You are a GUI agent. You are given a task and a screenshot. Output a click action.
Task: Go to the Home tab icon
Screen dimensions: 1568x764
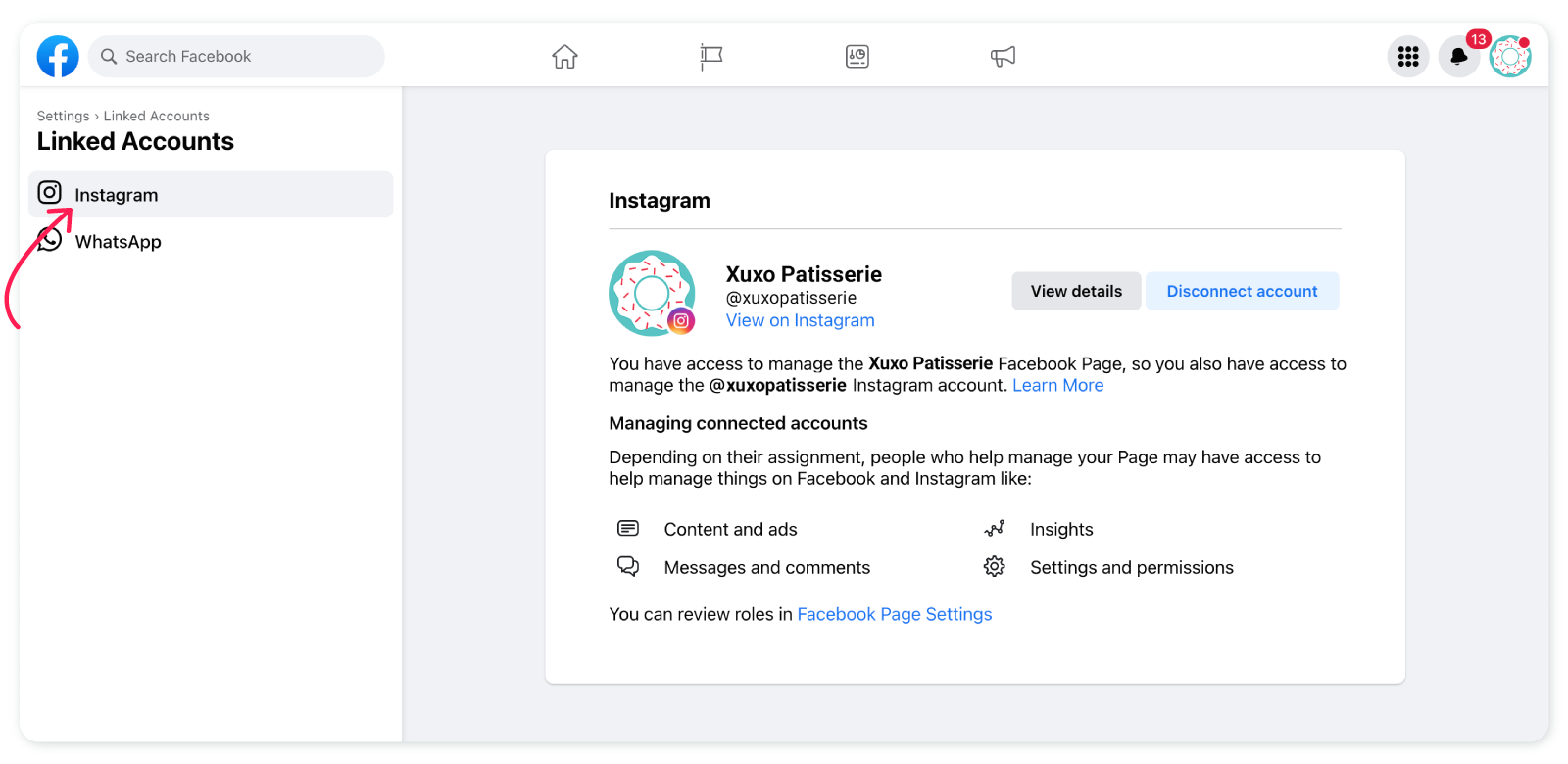[x=564, y=57]
